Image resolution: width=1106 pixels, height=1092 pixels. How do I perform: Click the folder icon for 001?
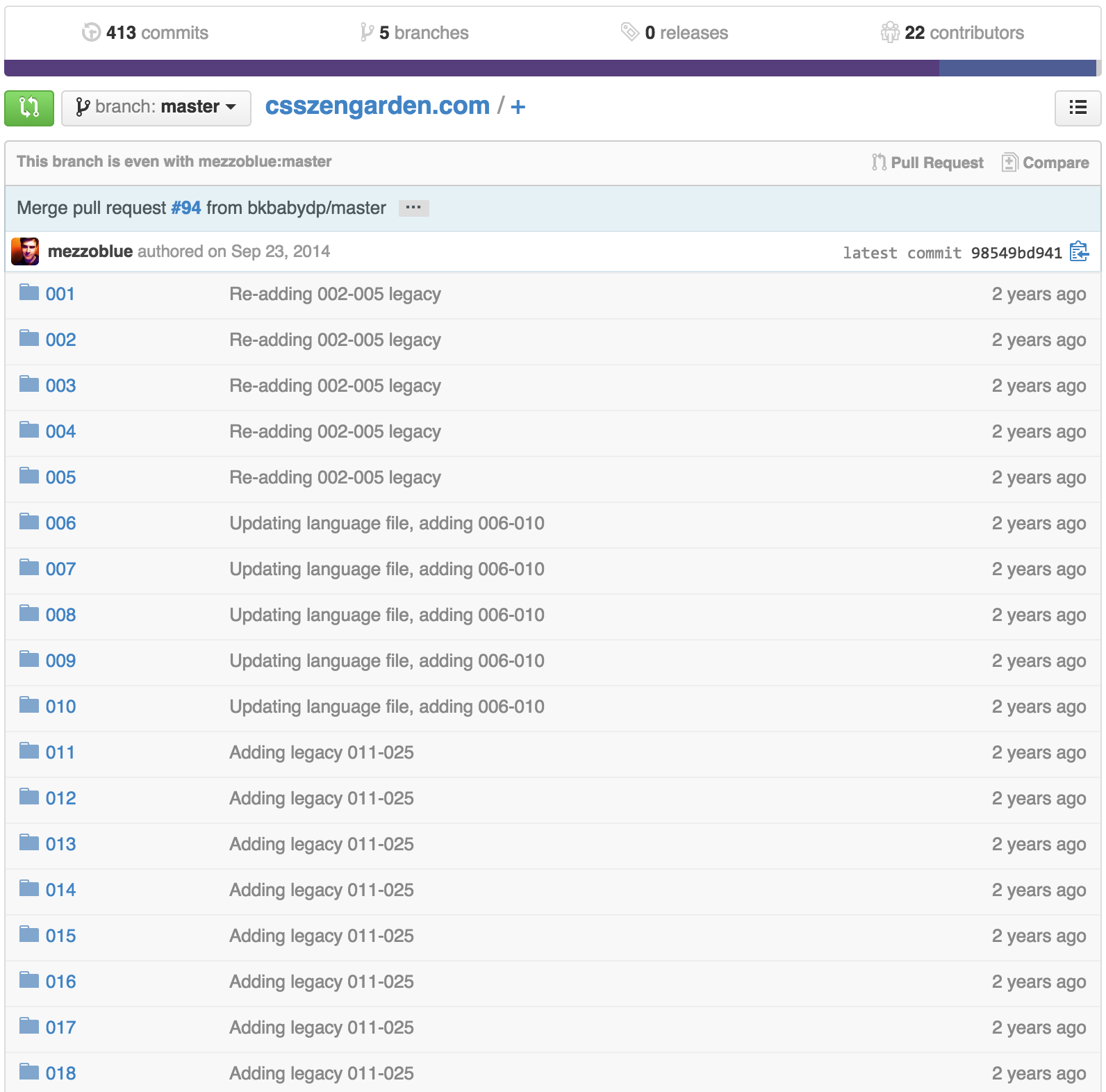tap(29, 292)
